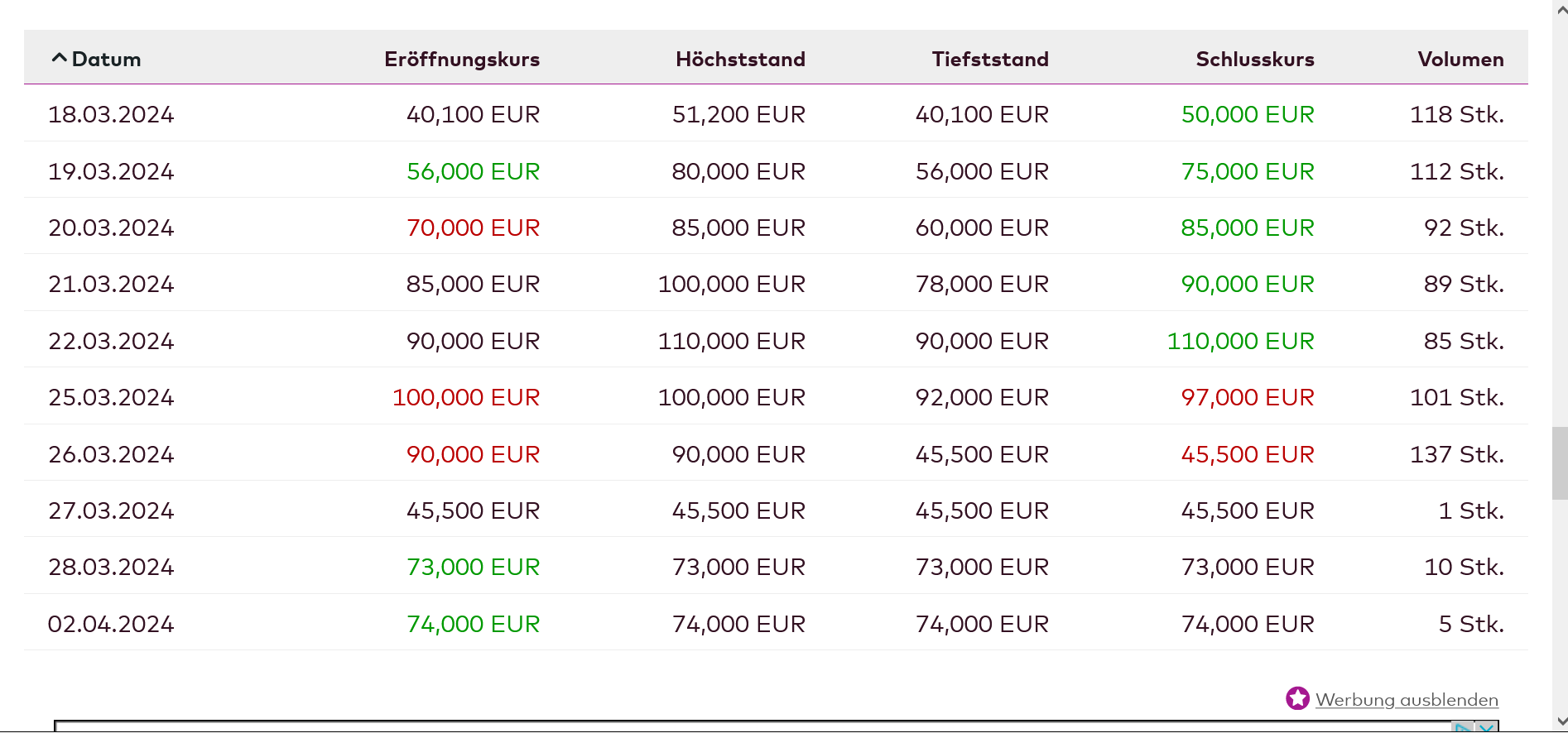Image resolution: width=1568 pixels, height=738 pixels.
Task: Click the 1 Stk. volume cell
Action: [x=1470, y=510]
